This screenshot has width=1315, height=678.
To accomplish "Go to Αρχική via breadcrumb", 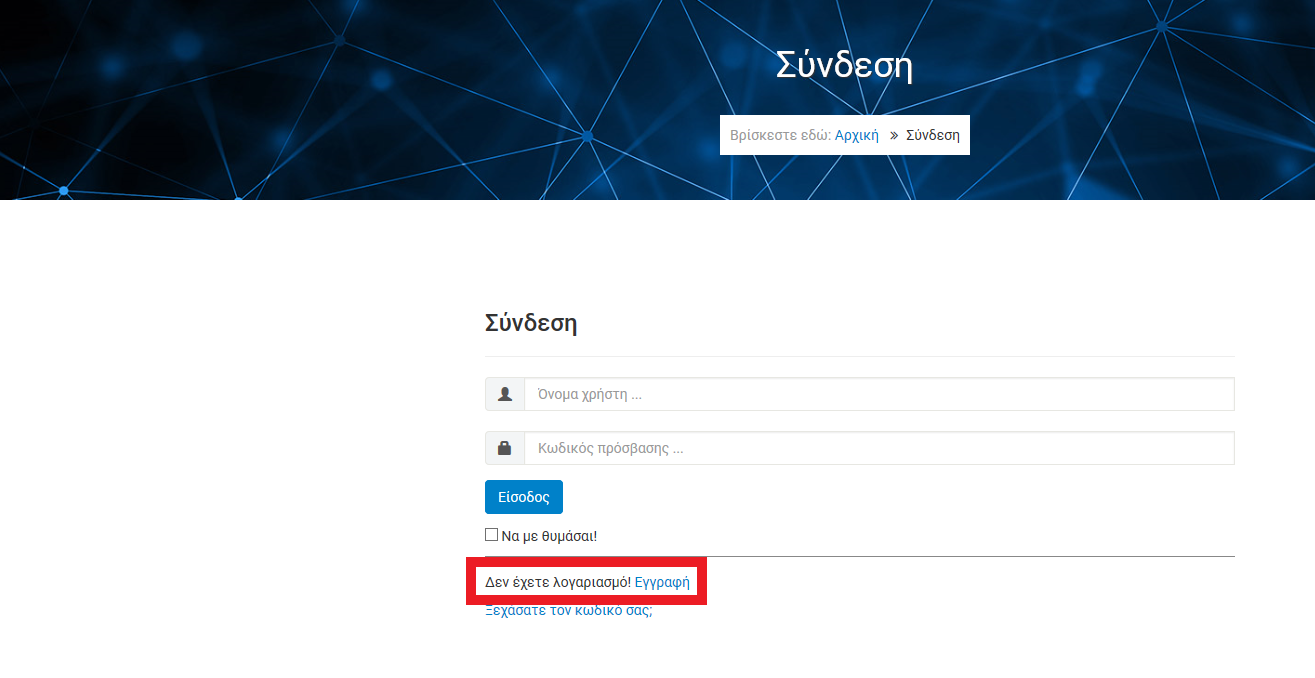I will (x=856, y=136).
